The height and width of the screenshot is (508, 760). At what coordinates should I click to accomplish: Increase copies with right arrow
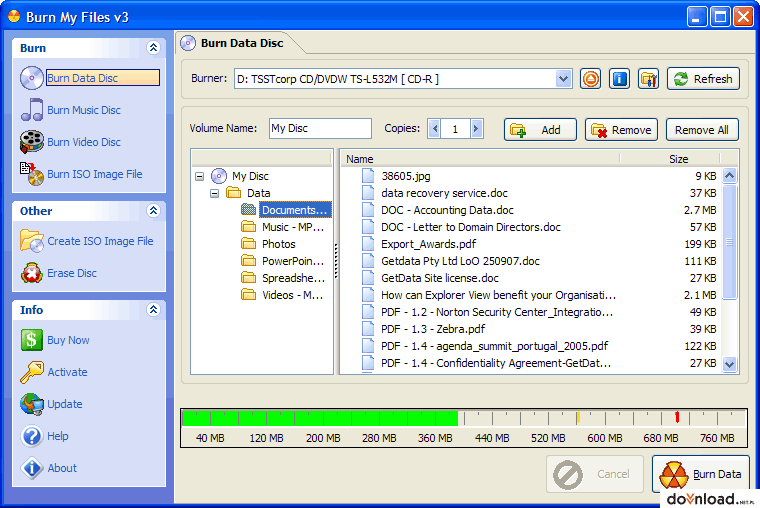476,128
